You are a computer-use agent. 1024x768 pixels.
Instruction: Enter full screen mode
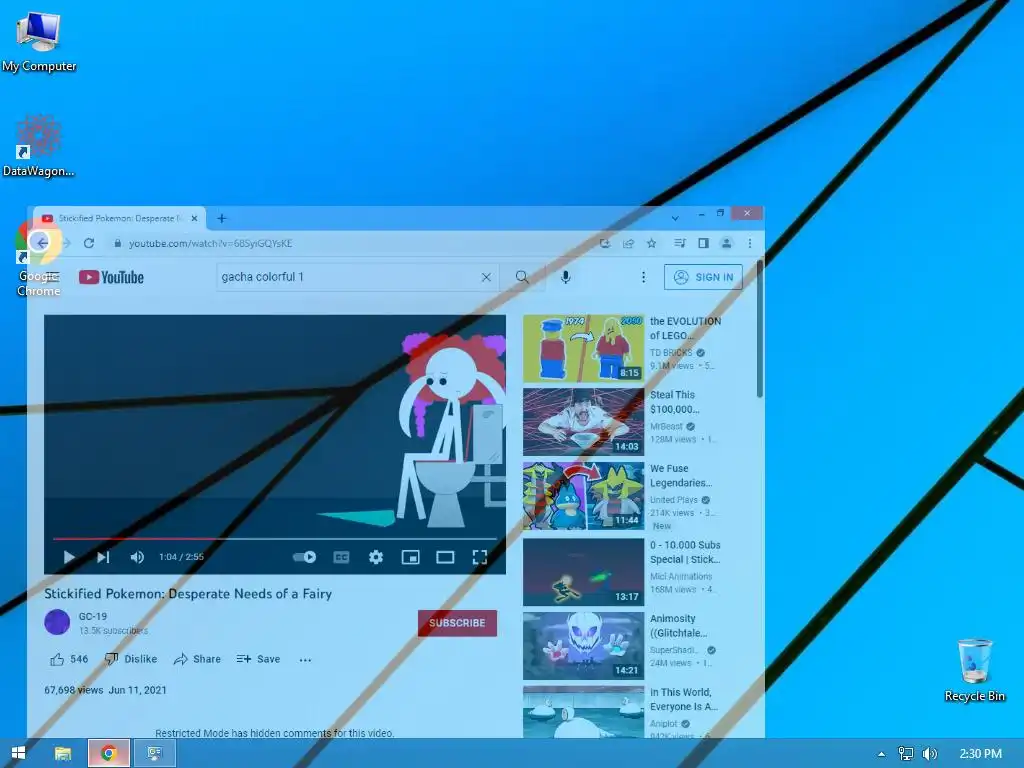coord(479,557)
